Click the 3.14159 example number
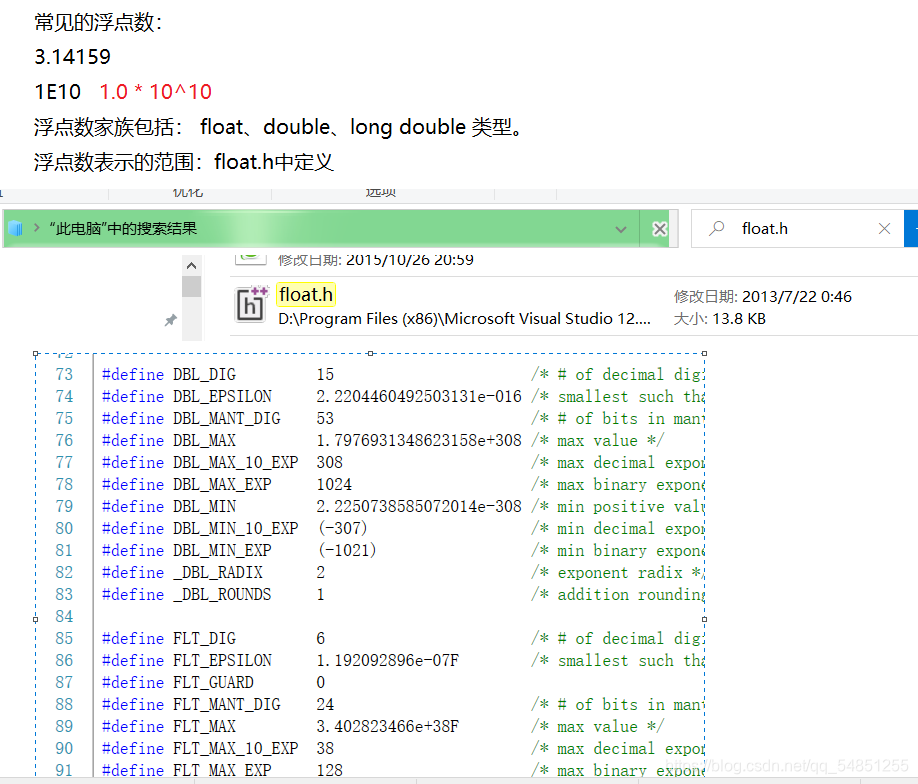The image size is (918, 784). coord(73,57)
